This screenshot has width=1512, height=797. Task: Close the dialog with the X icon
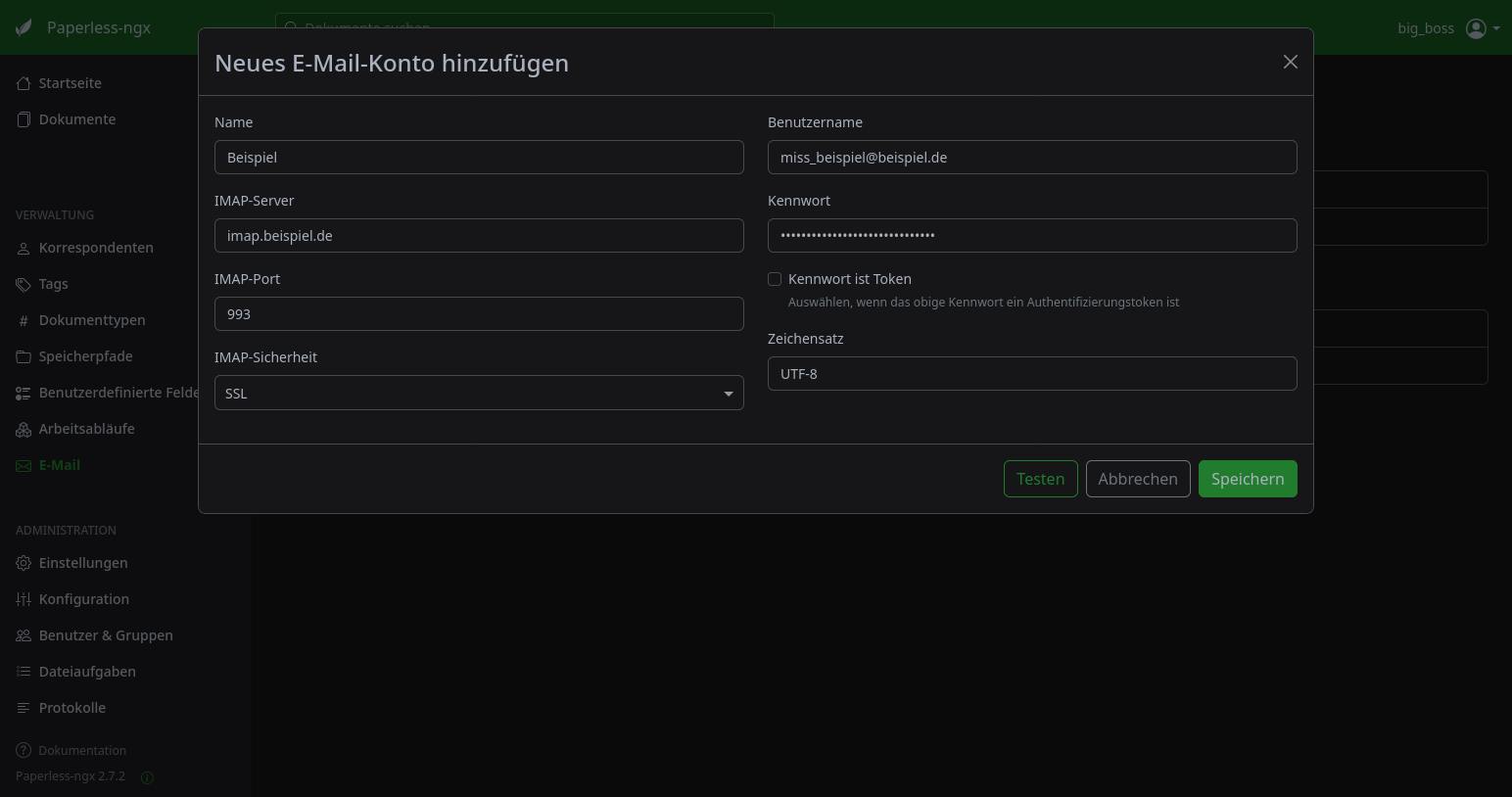point(1291,62)
